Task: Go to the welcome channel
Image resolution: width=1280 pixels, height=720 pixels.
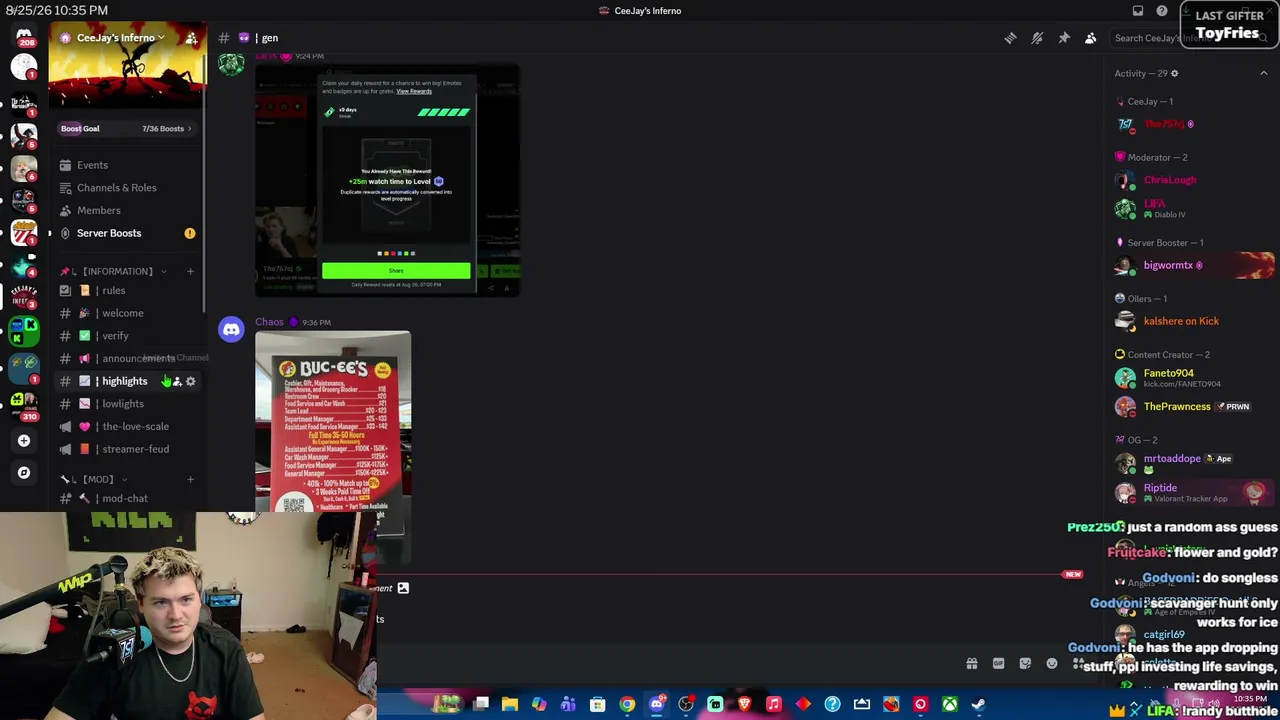Action: point(126,313)
